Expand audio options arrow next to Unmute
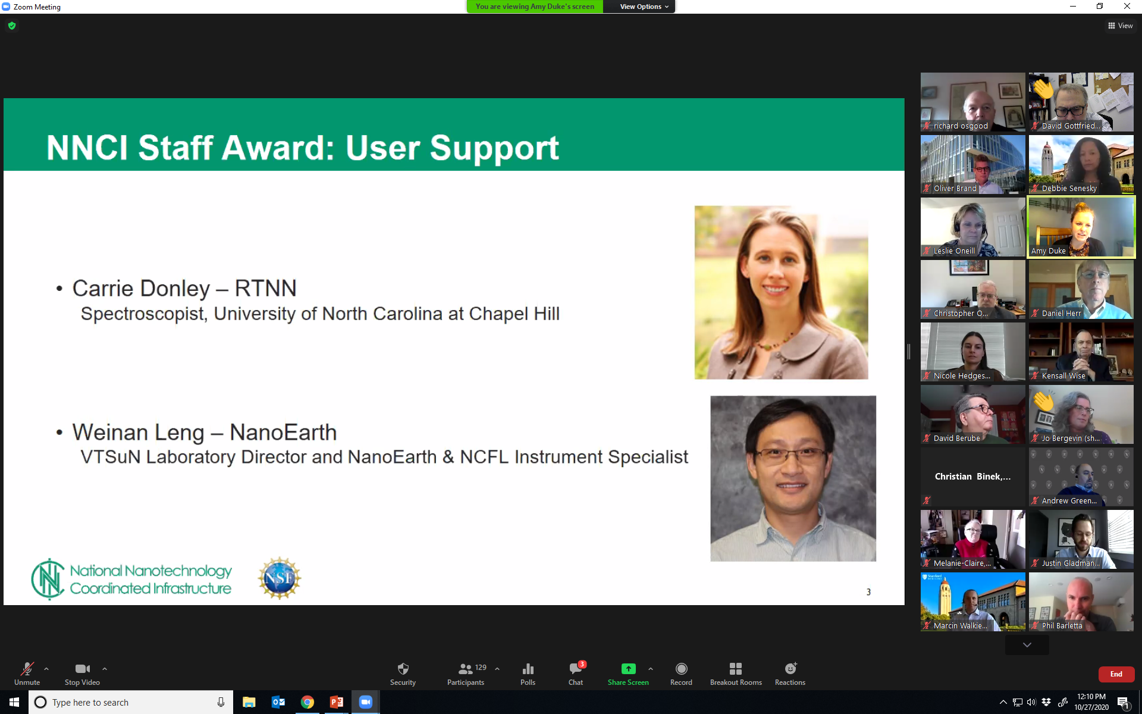Viewport: 1142px width, 714px height. click(47, 669)
